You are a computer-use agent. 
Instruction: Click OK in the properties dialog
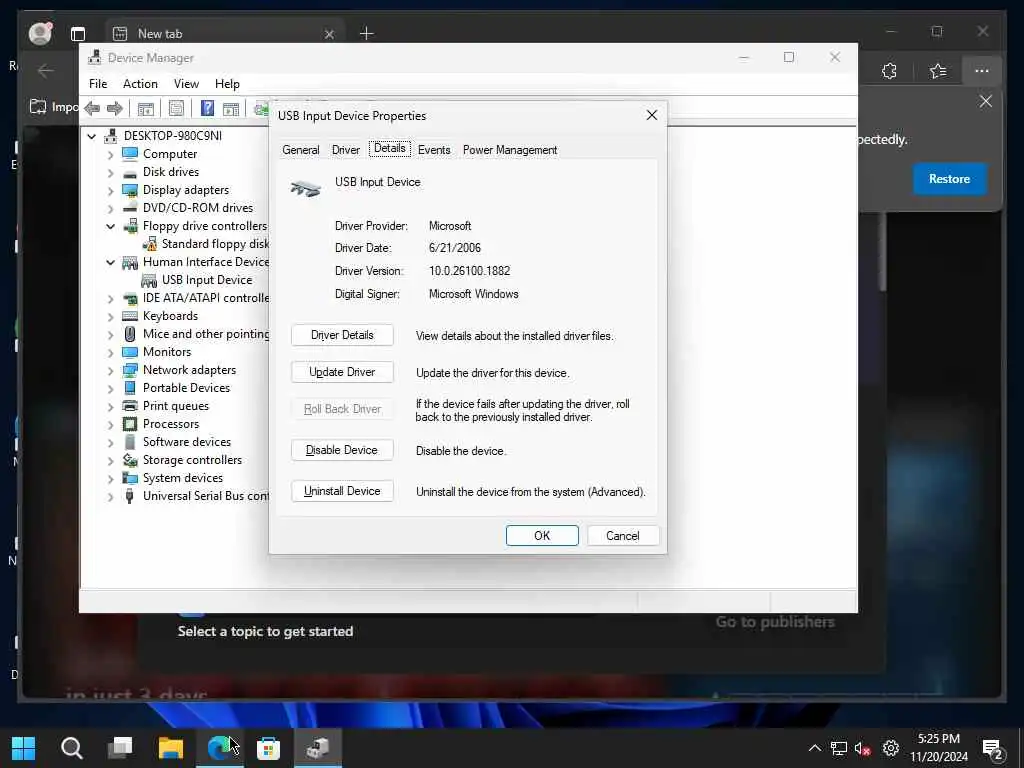click(x=542, y=536)
